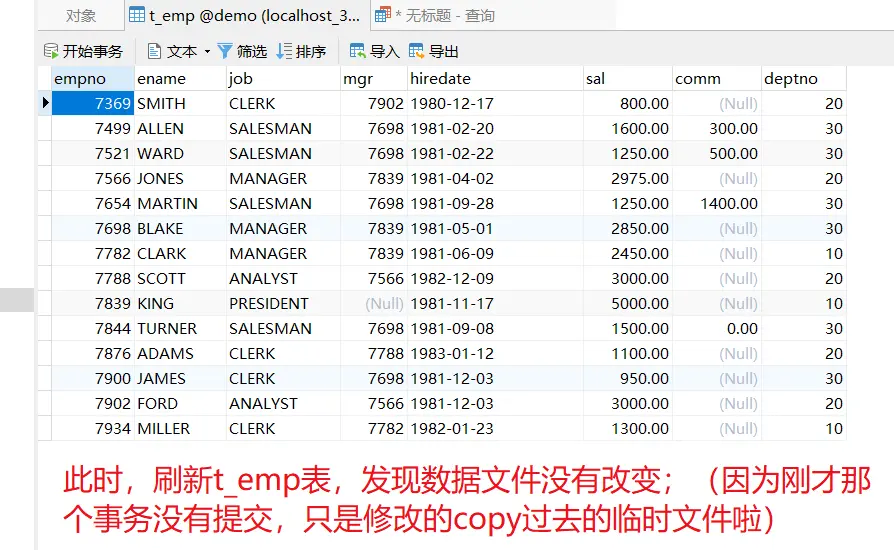Click the 7782 mgr cell of MILLER
The height and width of the screenshot is (550, 894).
point(374,429)
